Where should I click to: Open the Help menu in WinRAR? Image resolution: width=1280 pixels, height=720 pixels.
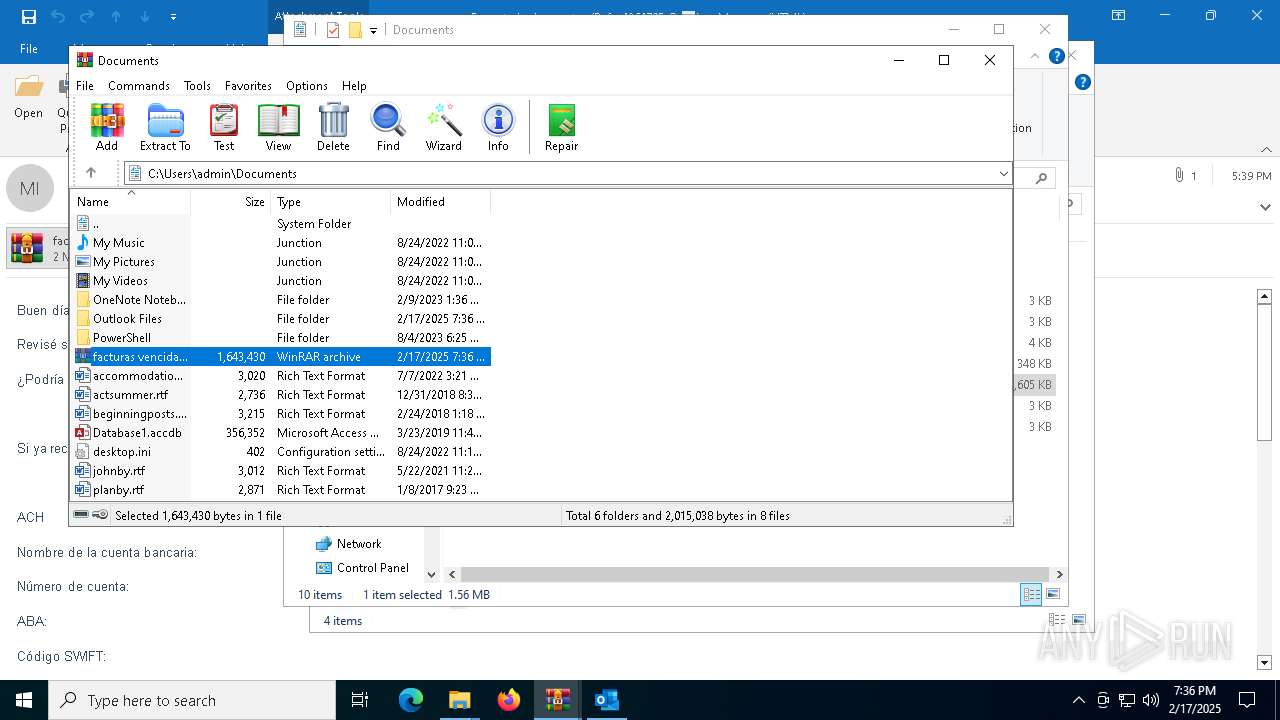[354, 86]
